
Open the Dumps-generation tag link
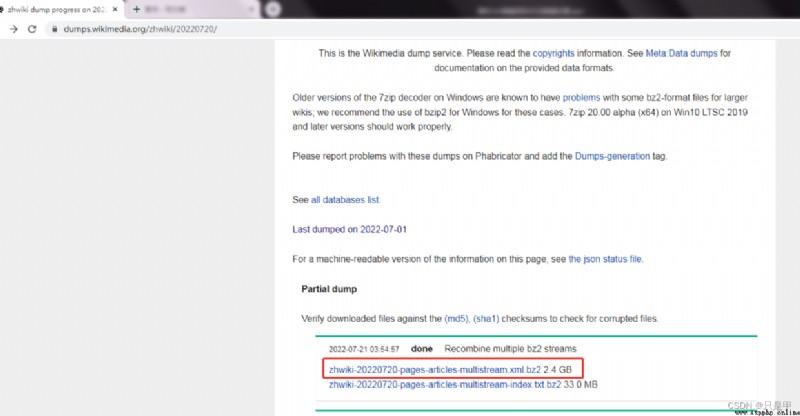tap(612, 156)
